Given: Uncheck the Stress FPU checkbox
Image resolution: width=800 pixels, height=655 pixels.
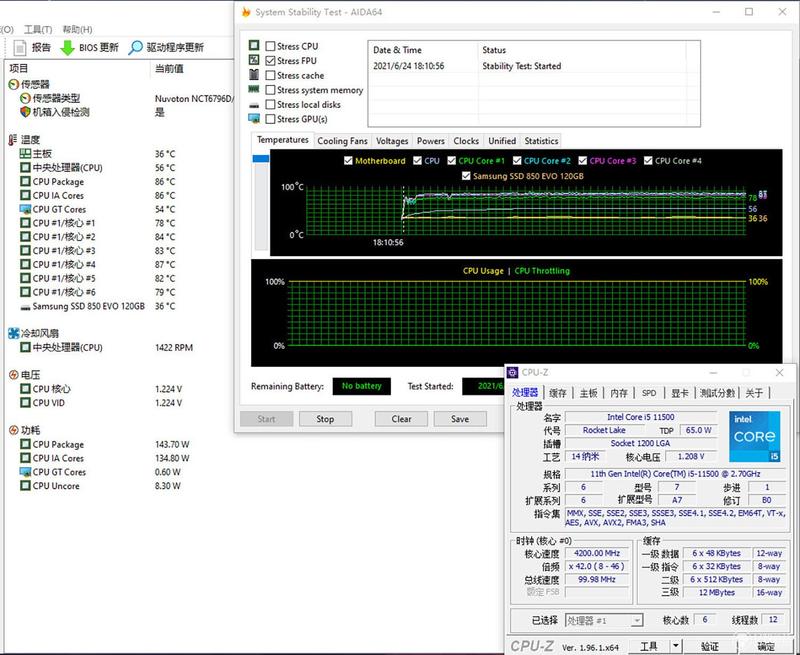Looking at the screenshot, I should click(x=270, y=61).
